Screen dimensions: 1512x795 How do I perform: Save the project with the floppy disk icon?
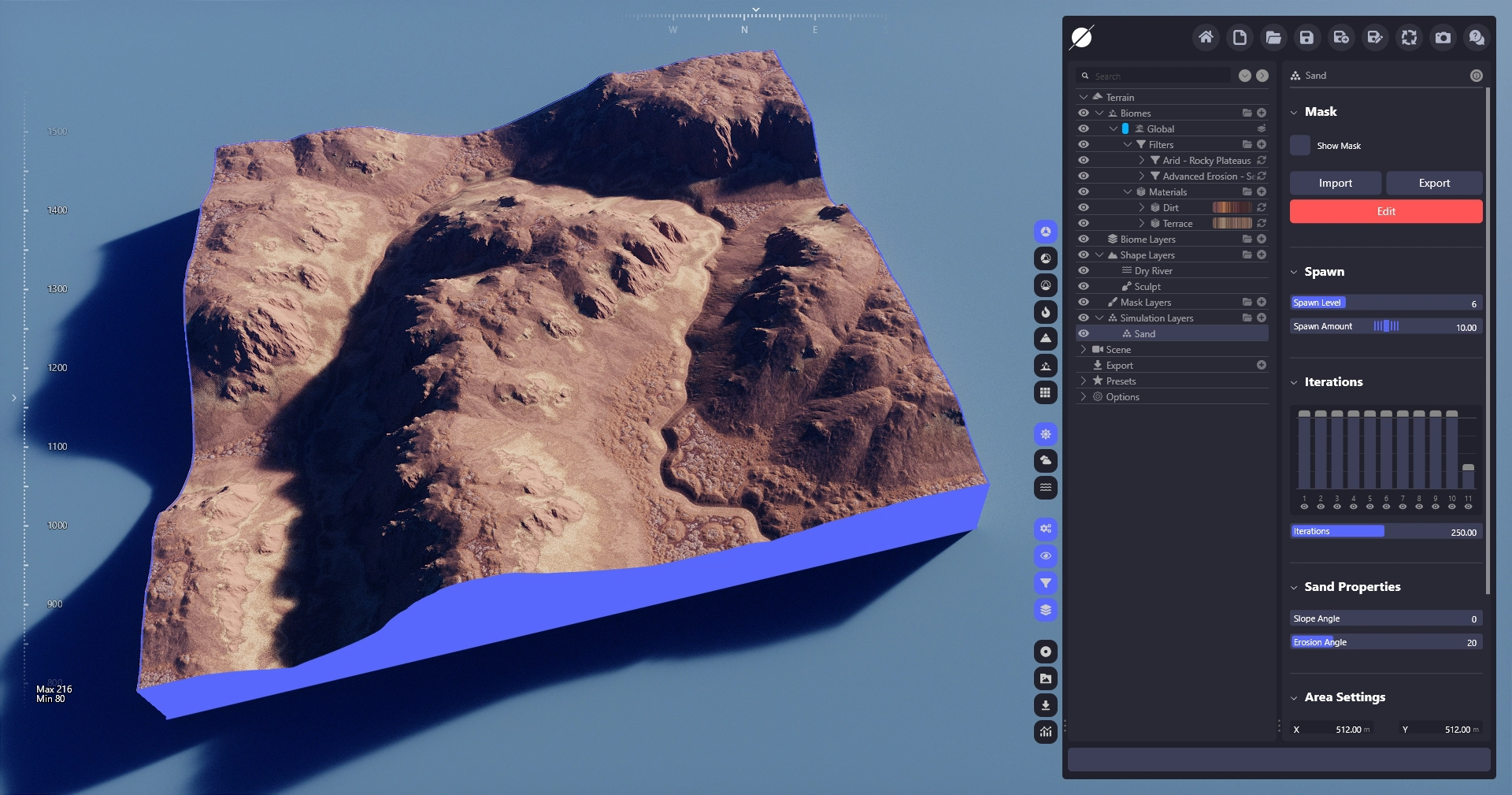click(1306, 37)
